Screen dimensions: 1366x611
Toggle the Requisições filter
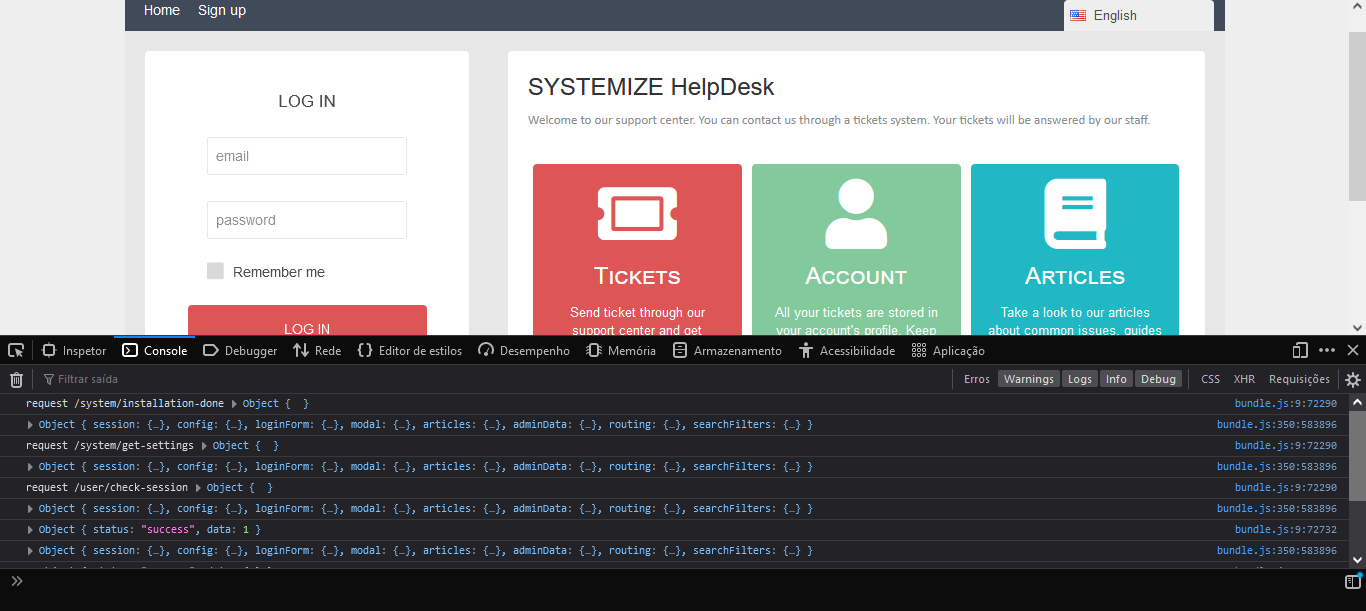point(1299,379)
